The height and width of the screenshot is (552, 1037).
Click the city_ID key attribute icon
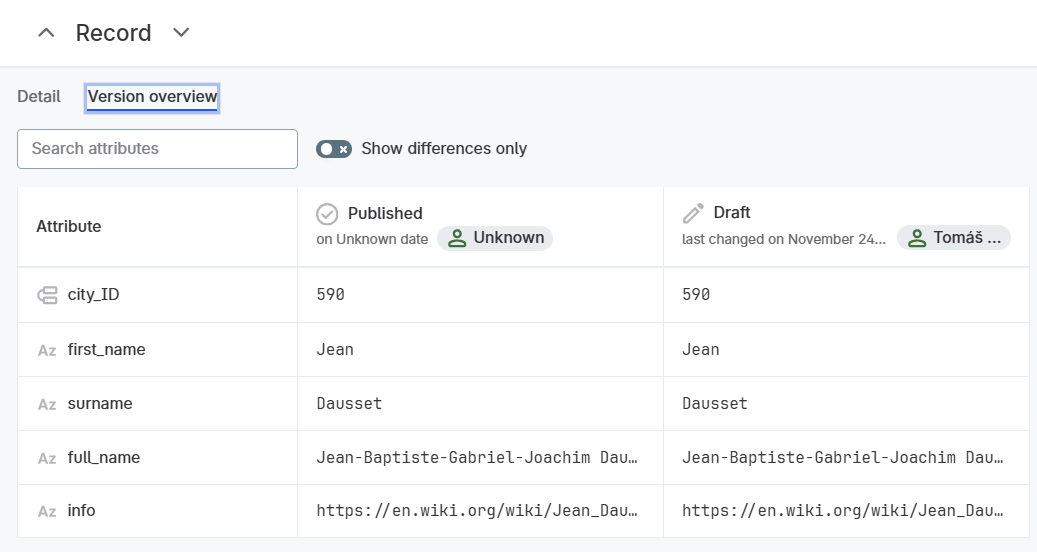tap(47, 295)
